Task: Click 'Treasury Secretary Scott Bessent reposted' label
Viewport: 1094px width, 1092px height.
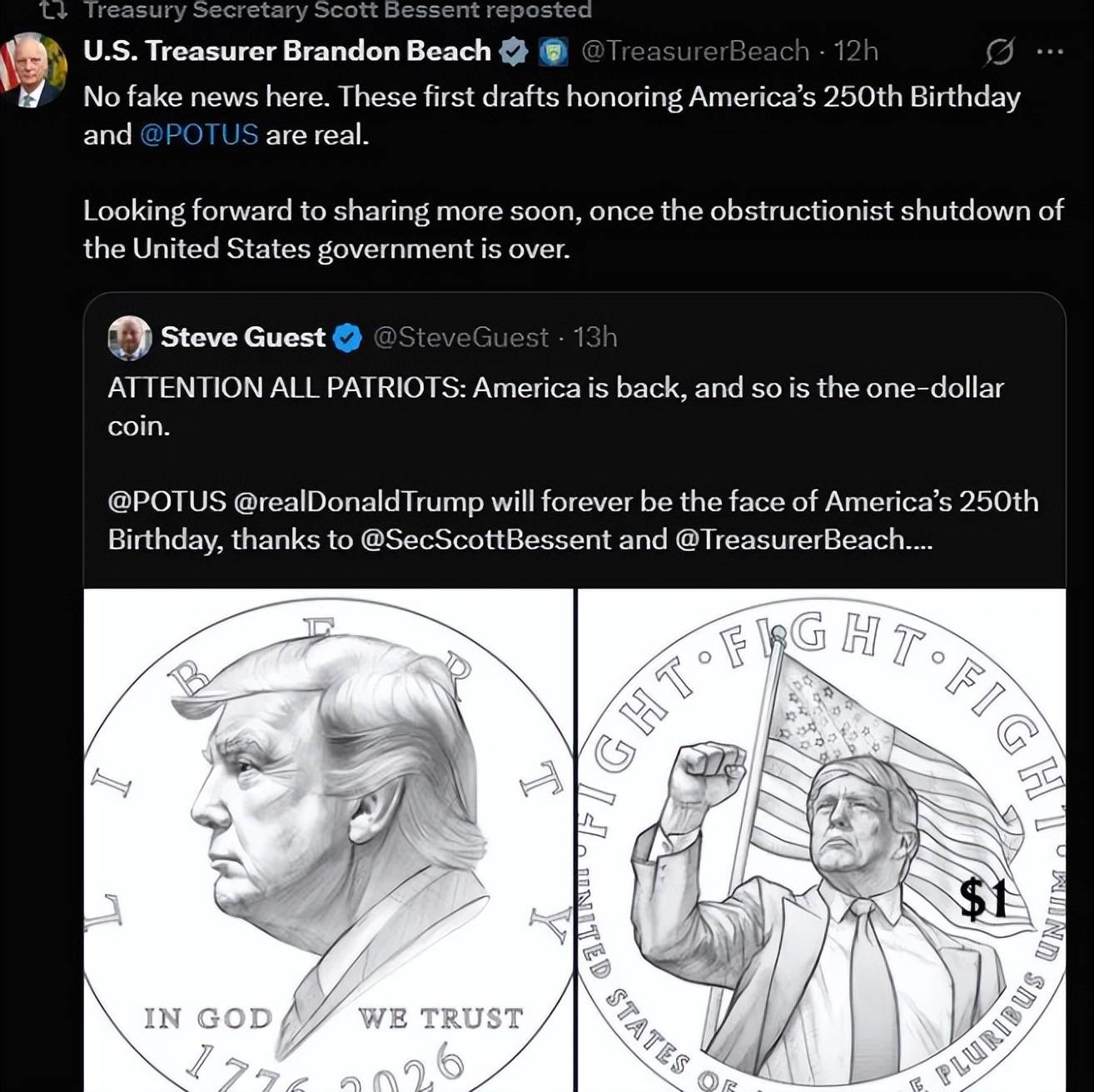Action: [338, 10]
